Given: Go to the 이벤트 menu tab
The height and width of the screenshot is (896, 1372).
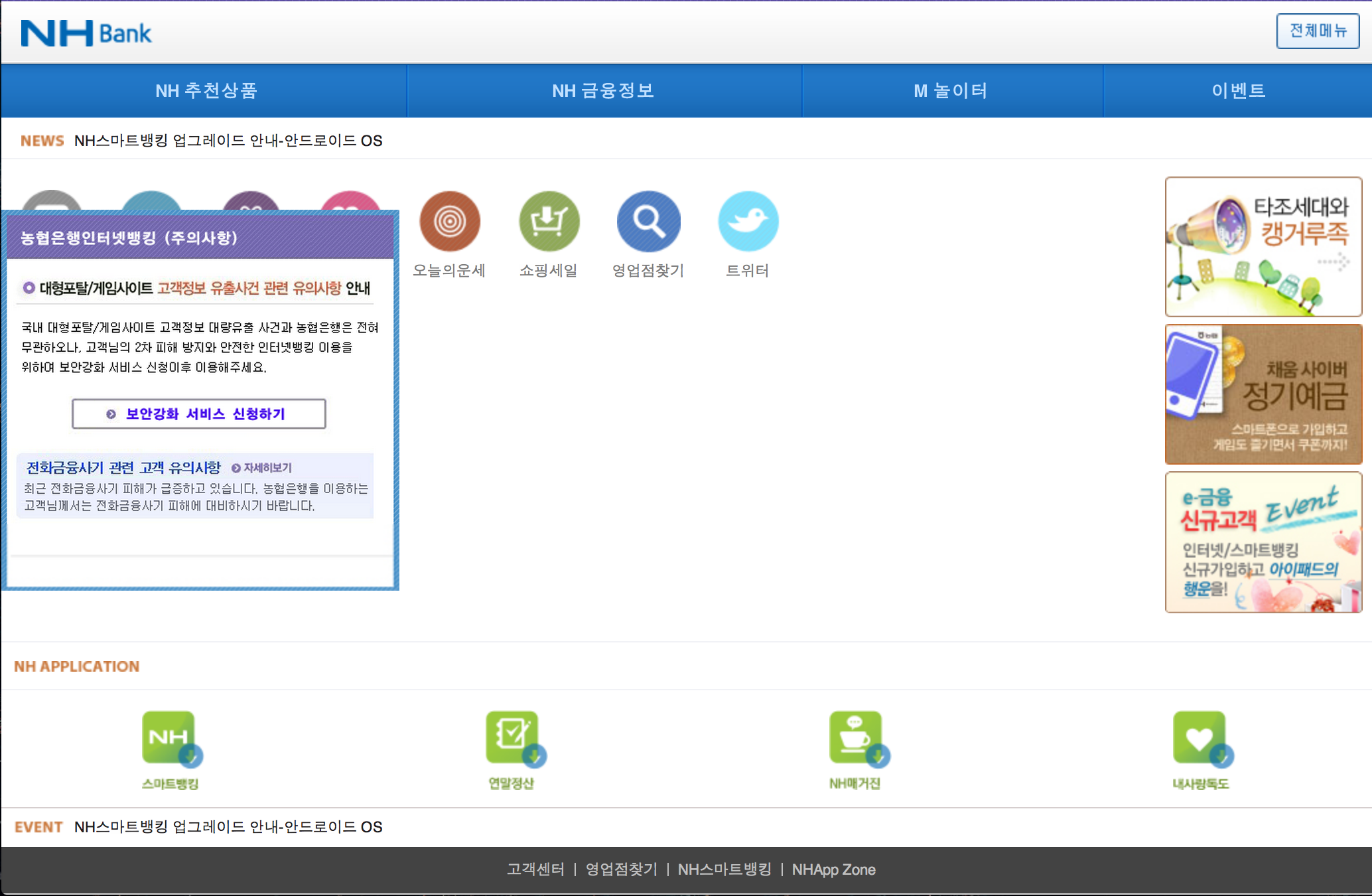Looking at the screenshot, I should tap(1238, 91).
